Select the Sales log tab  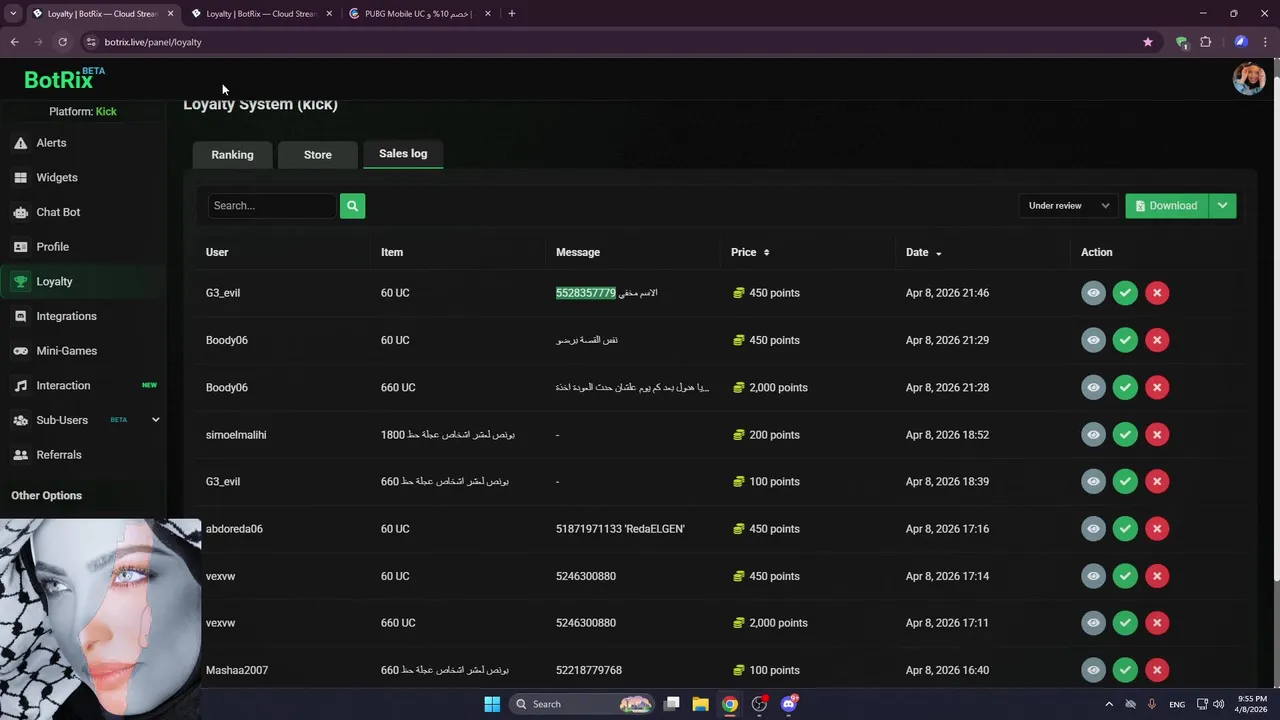pyautogui.click(x=403, y=154)
